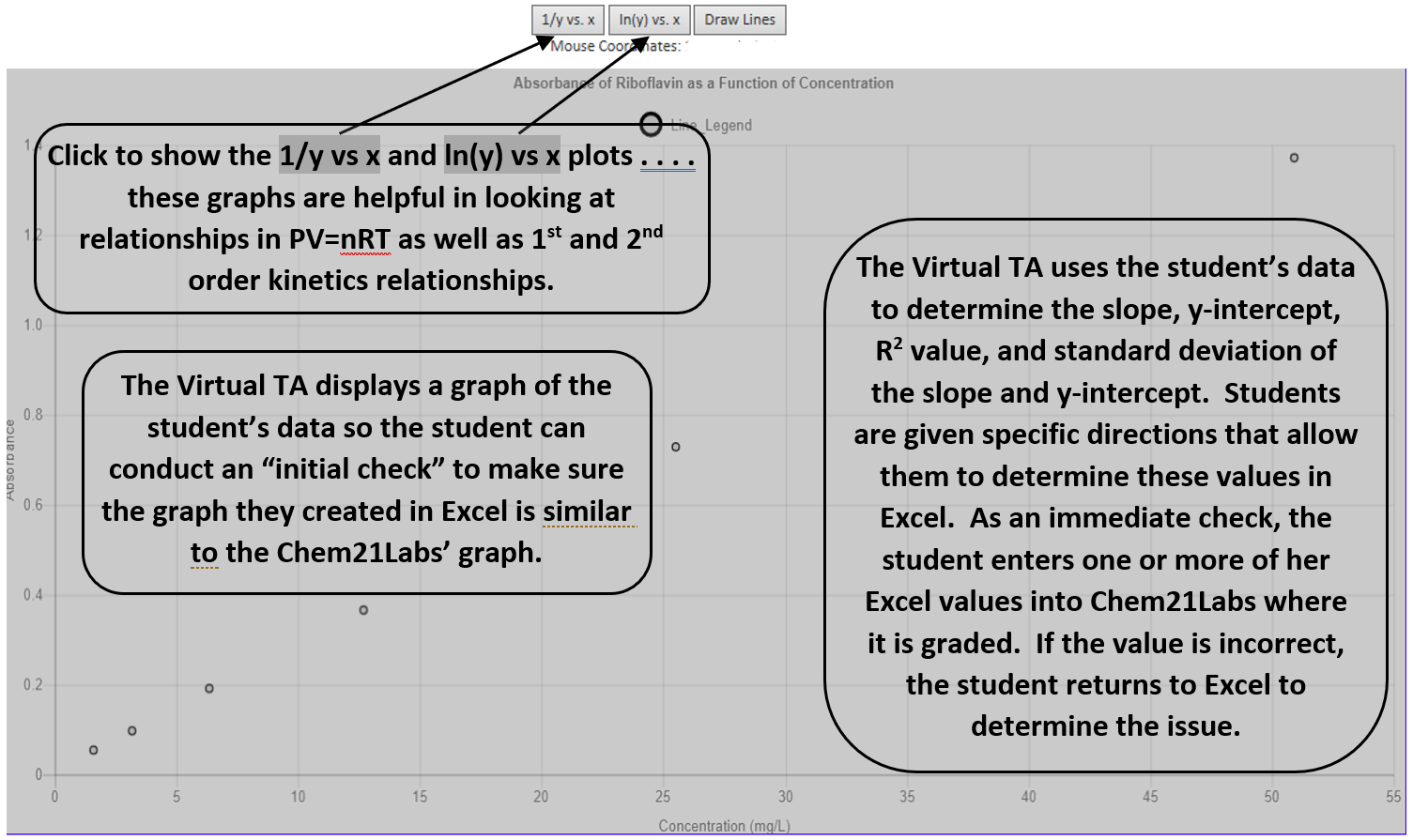Select the data point near 25 mg/L
Screen dimensions: 1413x840
click(x=676, y=447)
